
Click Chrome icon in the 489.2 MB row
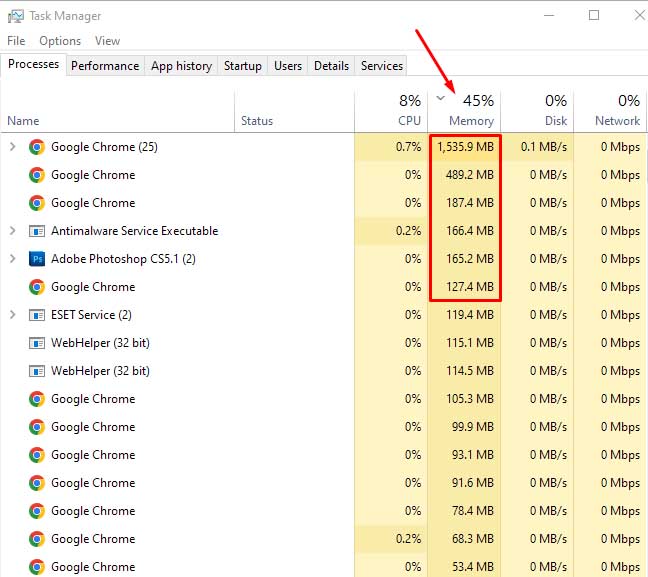[x=37, y=175]
